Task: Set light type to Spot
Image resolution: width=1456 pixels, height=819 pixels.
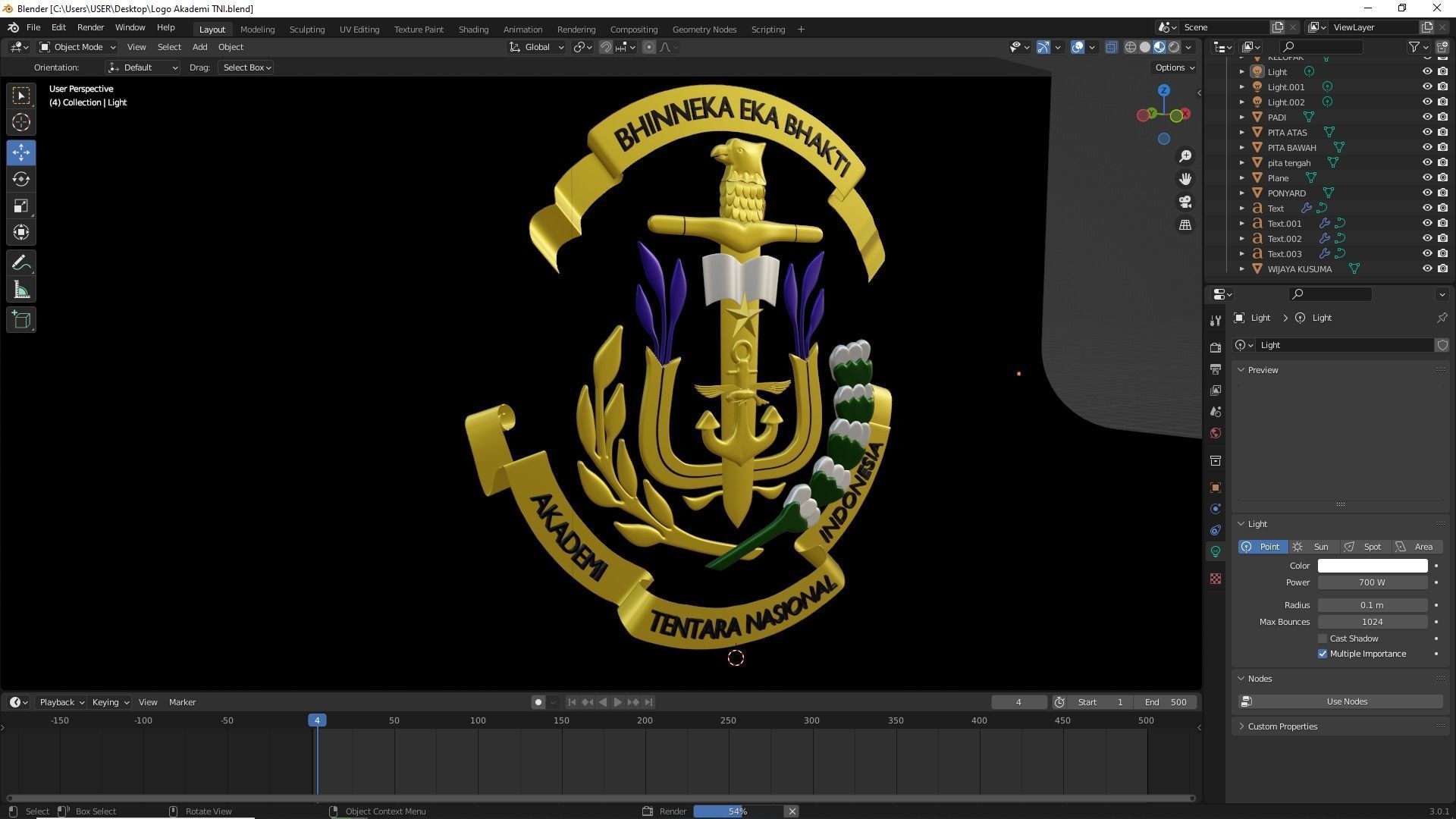Action: (x=1365, y=547)
